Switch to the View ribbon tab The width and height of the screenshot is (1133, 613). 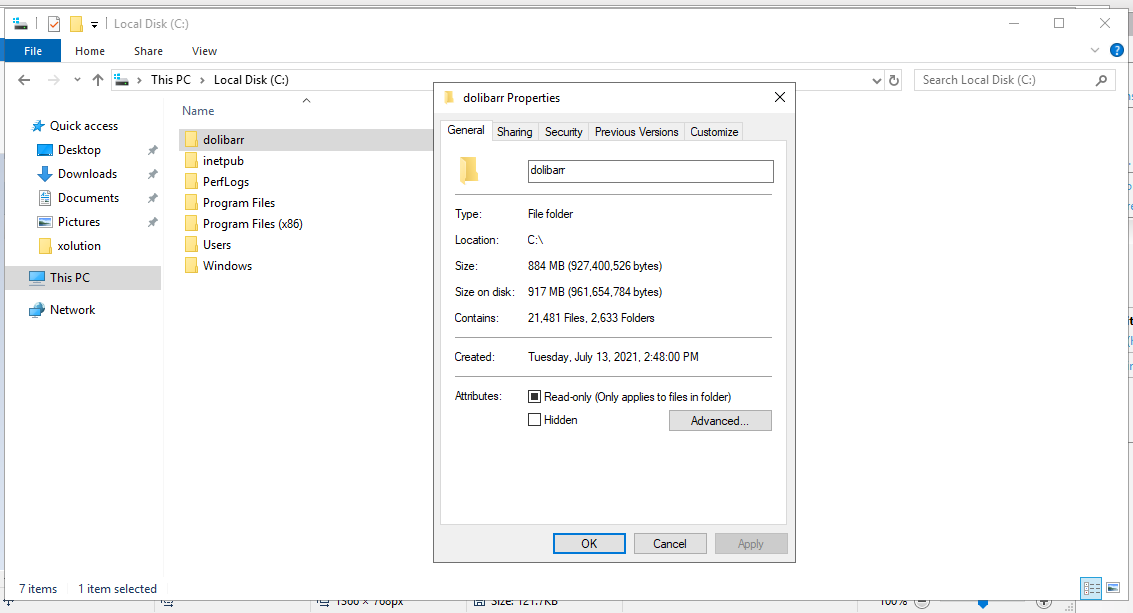(x=204, y=51)
